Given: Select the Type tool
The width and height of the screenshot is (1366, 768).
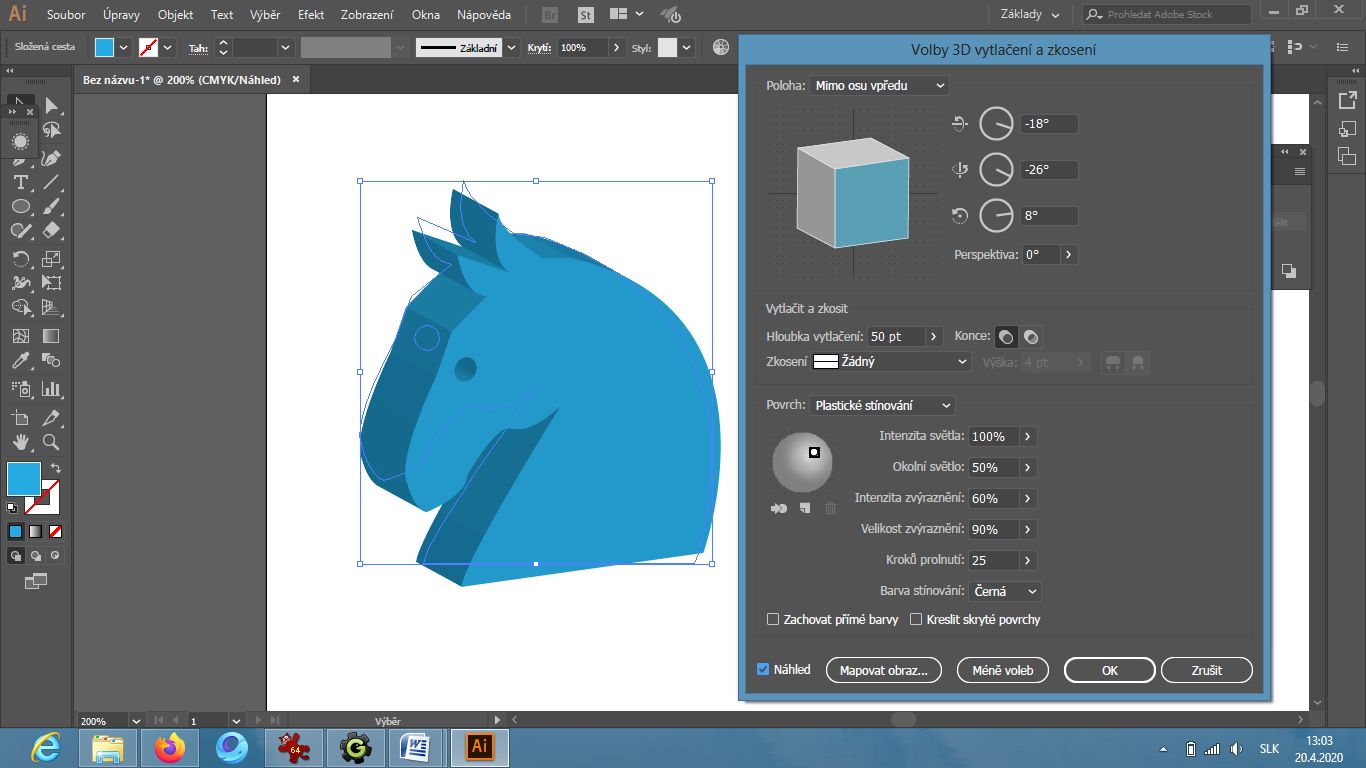Looking at the screenshot, I should pos(20,182).
